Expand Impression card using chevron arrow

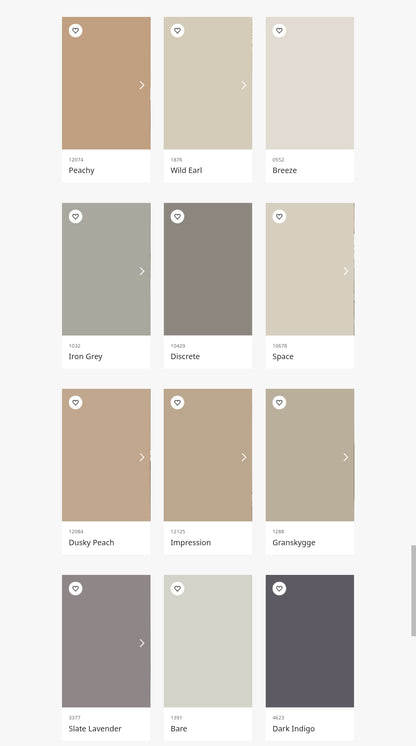point(244,457)
